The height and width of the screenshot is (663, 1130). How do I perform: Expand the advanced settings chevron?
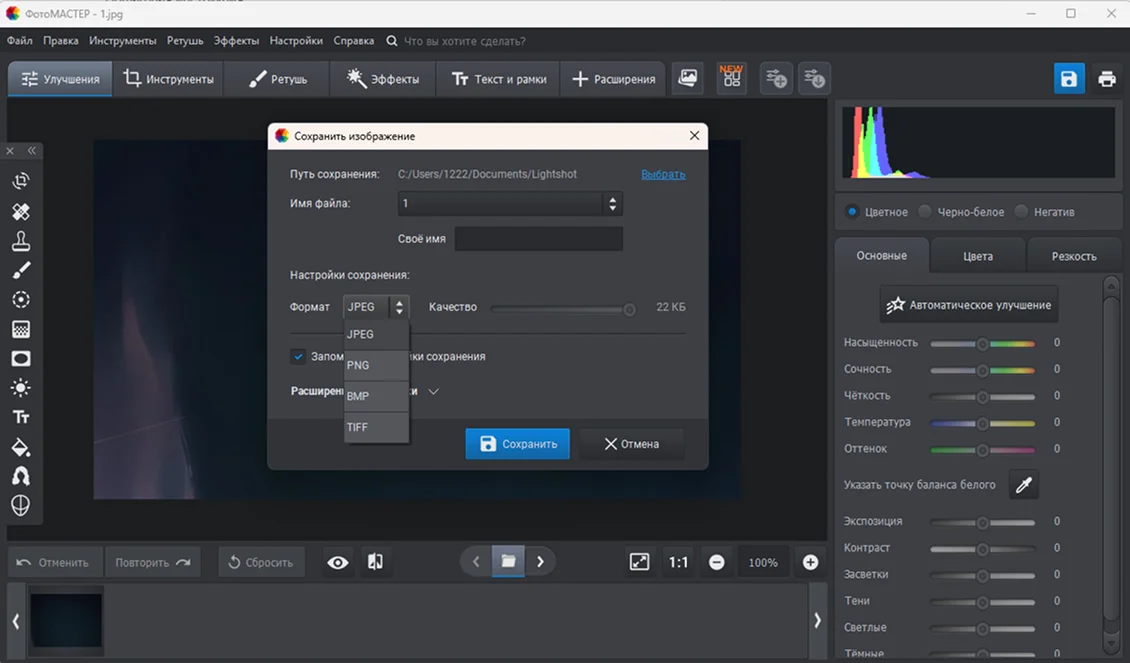433,391
